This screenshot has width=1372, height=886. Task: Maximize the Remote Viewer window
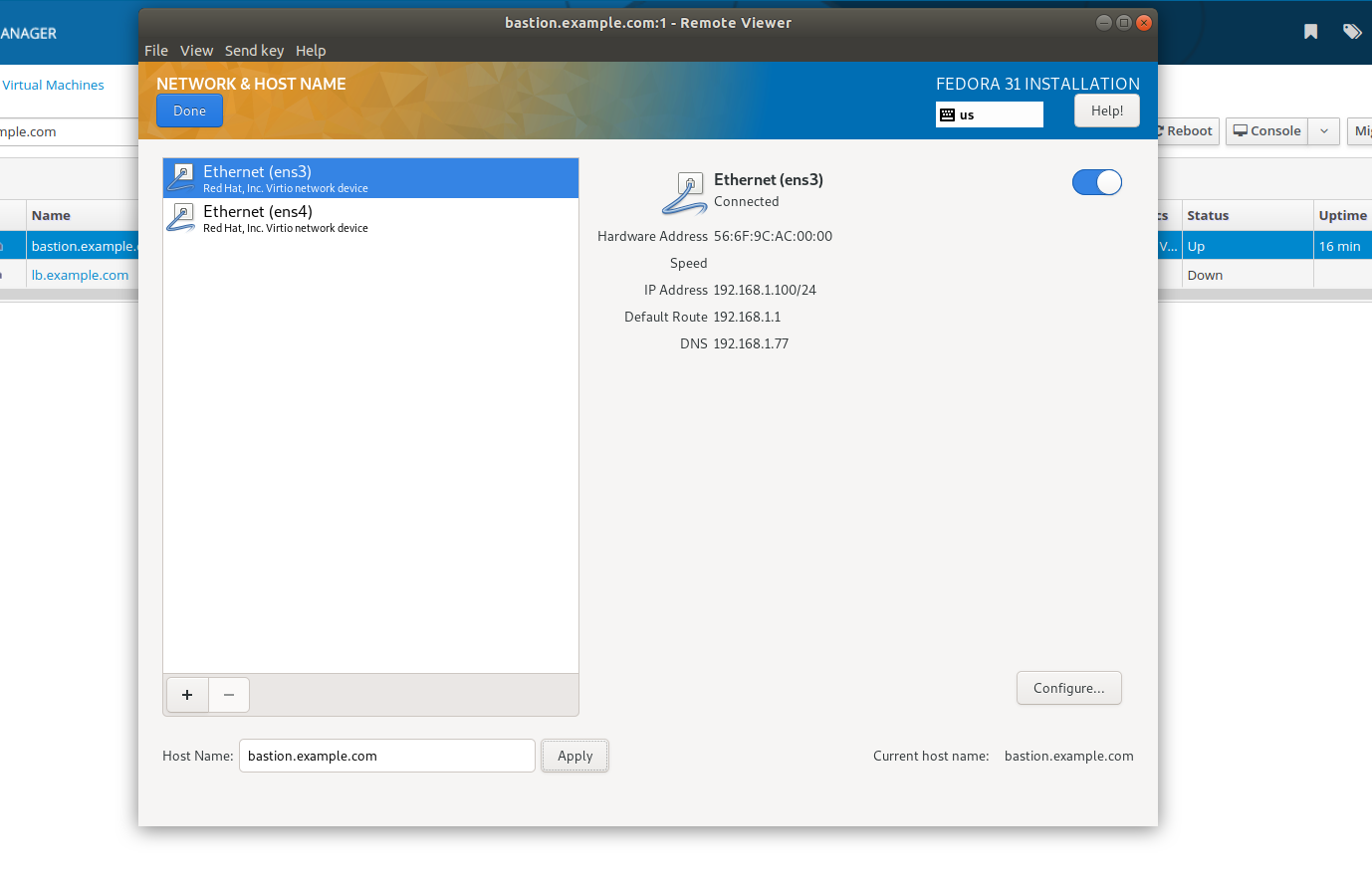click(1124, 22)
